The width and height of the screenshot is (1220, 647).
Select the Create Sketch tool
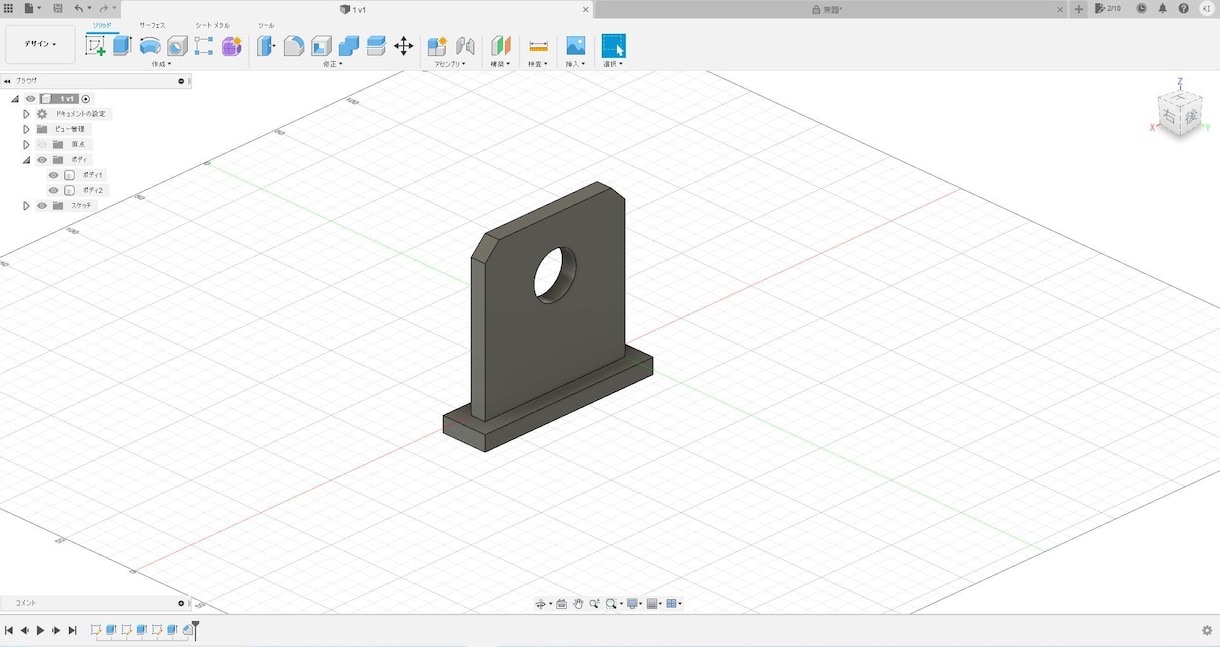[96, 46]
